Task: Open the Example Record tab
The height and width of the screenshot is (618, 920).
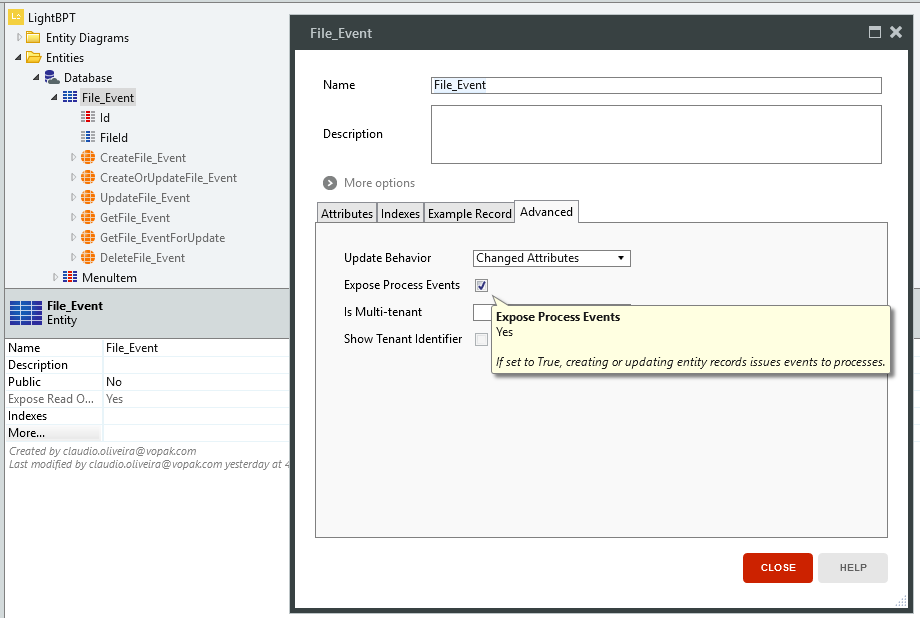Action: click(469, 212)
